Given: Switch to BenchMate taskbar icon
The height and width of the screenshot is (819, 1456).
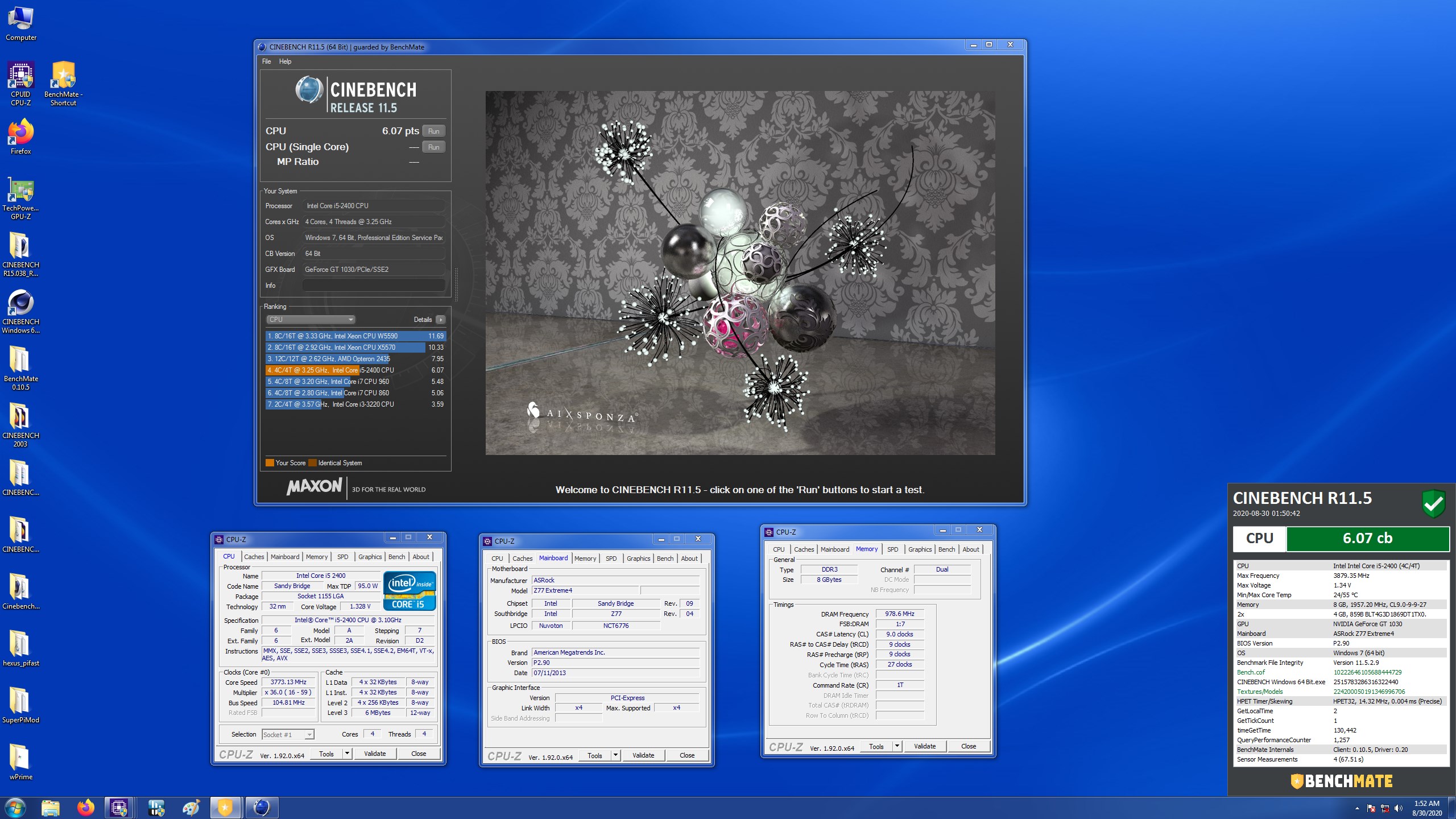Looking at the screenshot, I should 225,808.
